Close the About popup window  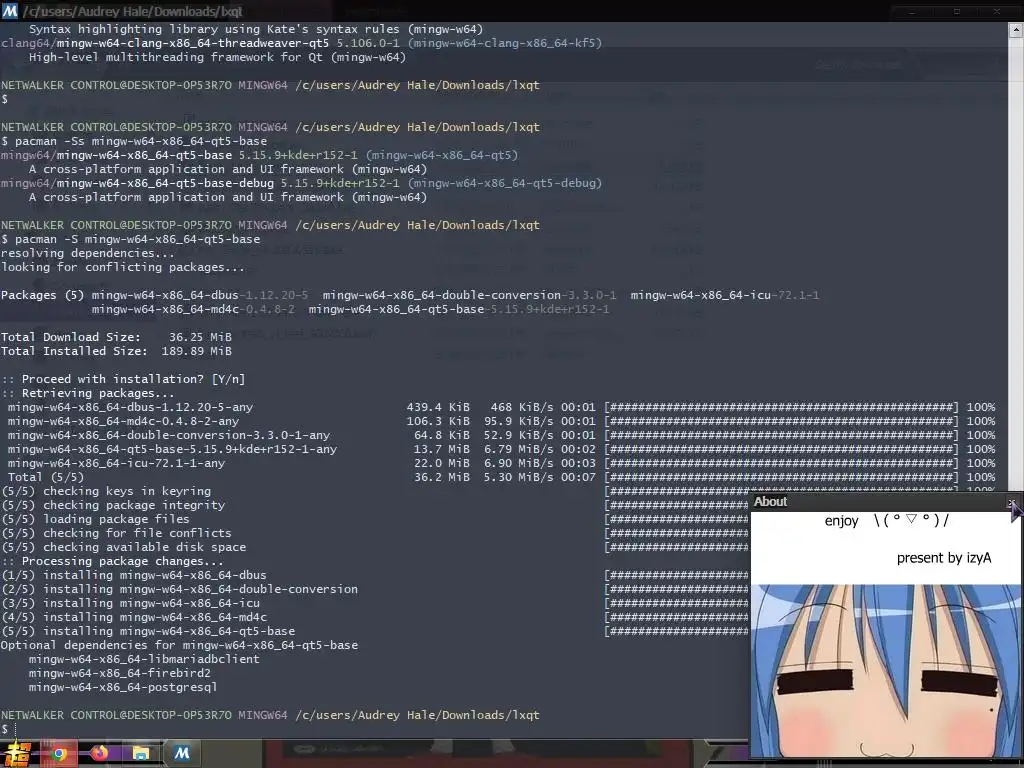click(1012, 502)
